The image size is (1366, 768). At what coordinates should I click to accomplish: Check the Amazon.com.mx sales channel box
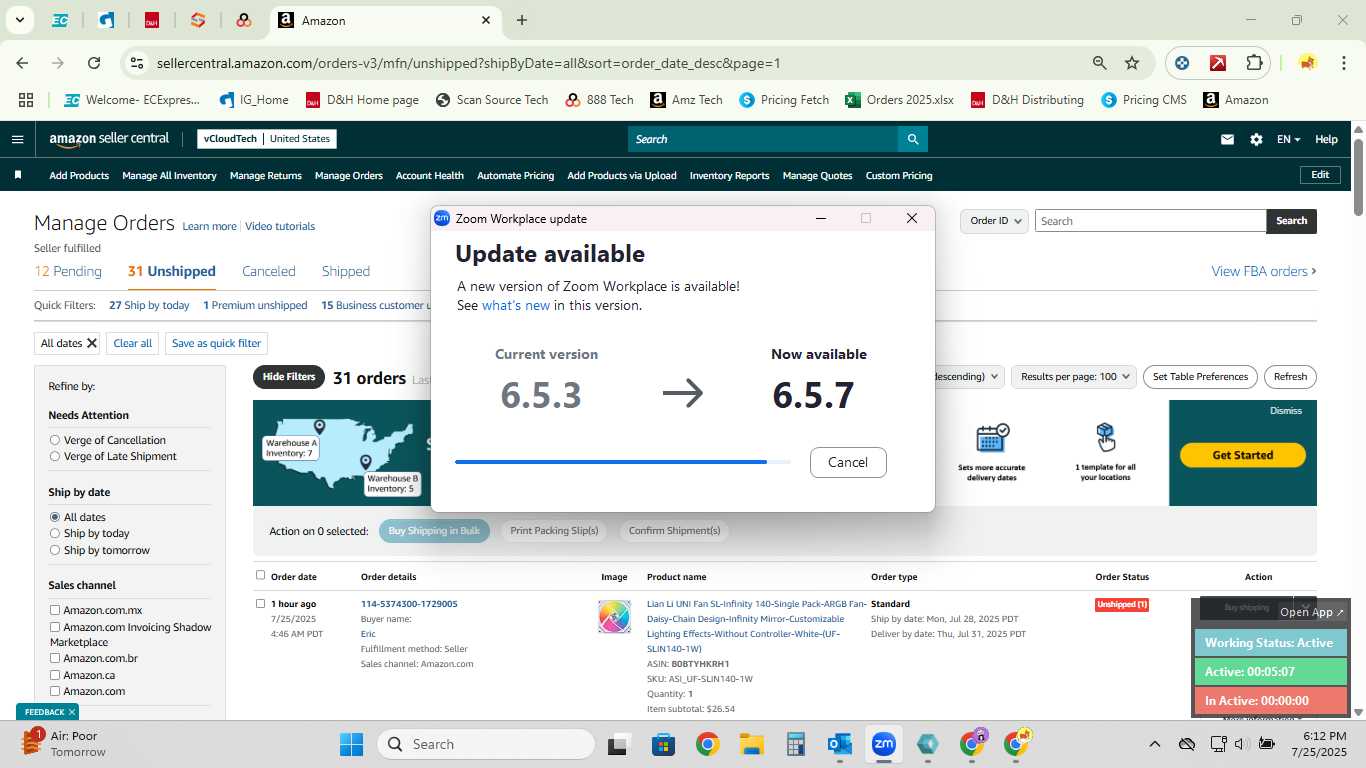[x=55, y=610]
